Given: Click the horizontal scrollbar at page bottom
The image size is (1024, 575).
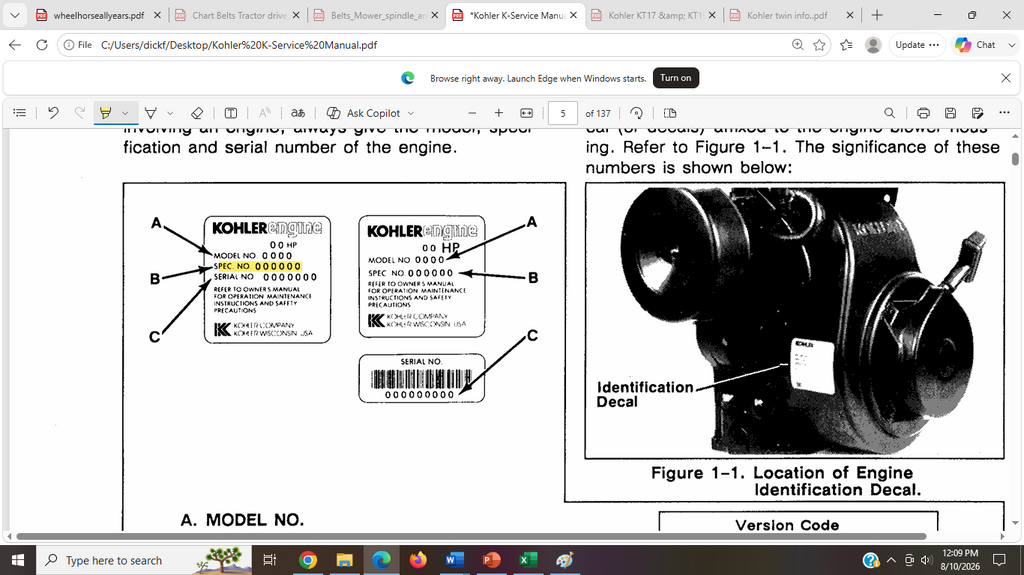Looking at the screenshot, I should [x=470, y=536].
